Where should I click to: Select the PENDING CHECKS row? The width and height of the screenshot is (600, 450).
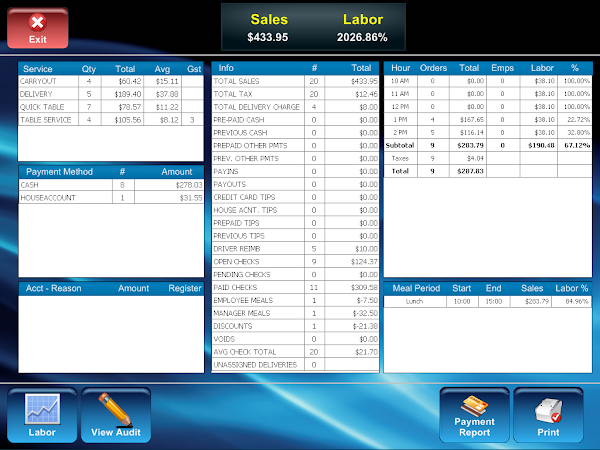click(x=295, y=274)
